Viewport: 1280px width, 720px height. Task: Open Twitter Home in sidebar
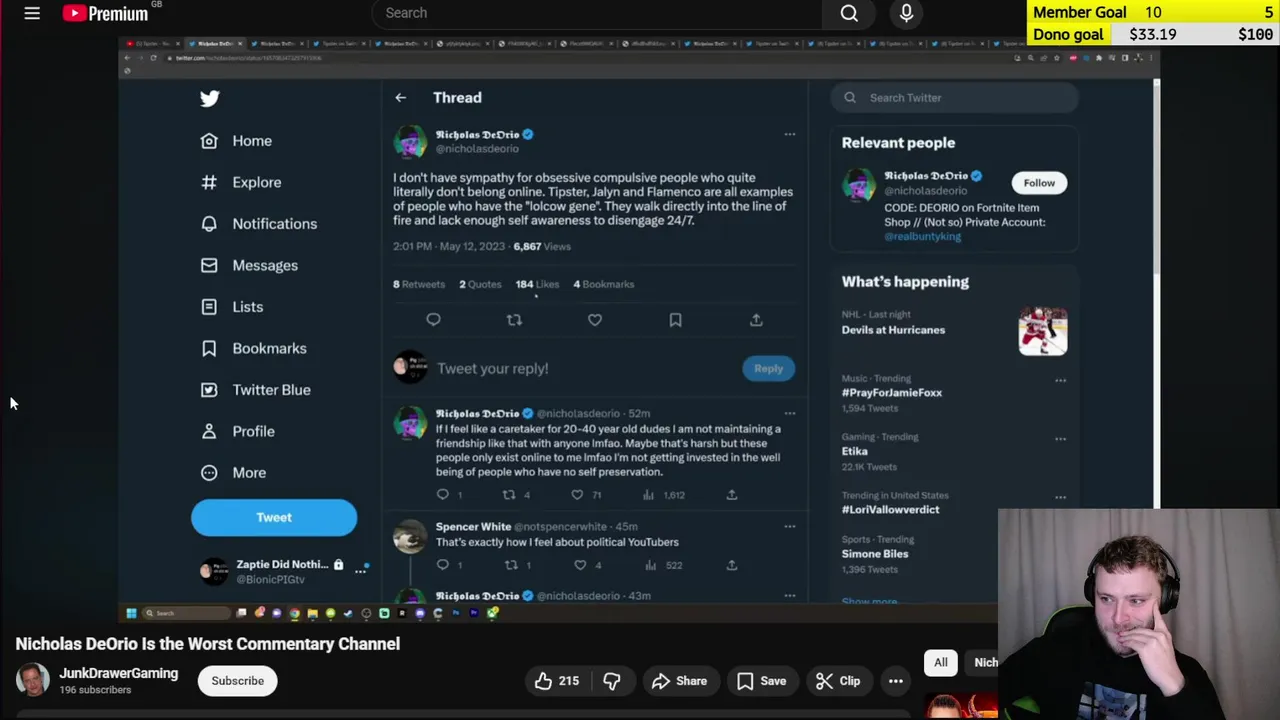click(236, 141)
